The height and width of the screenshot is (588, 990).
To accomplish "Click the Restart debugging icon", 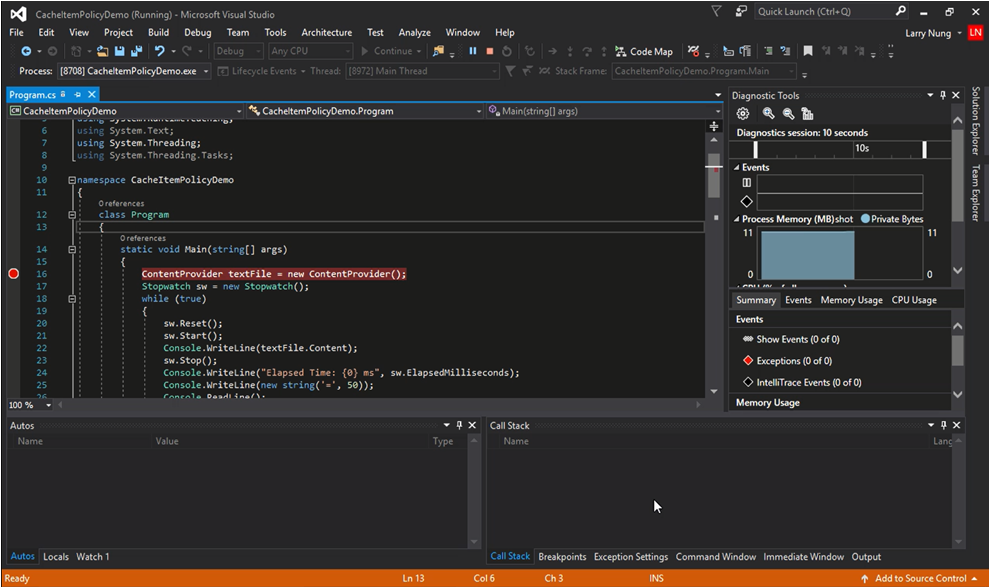I will coord(506,51).
